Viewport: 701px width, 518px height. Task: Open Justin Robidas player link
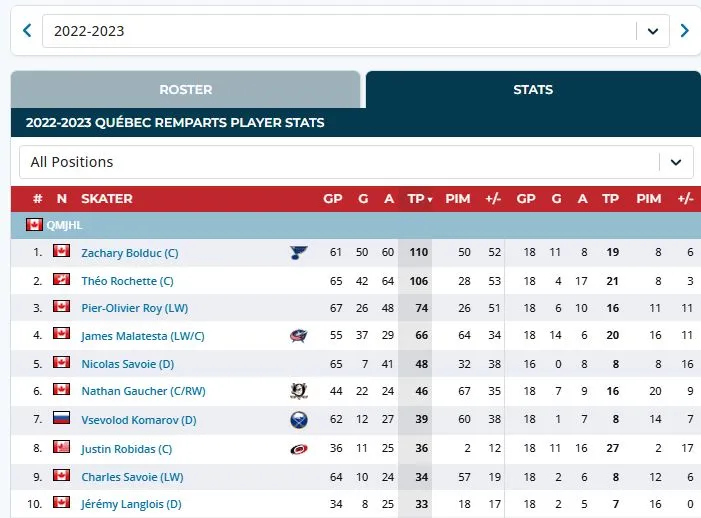click(126, 449)
